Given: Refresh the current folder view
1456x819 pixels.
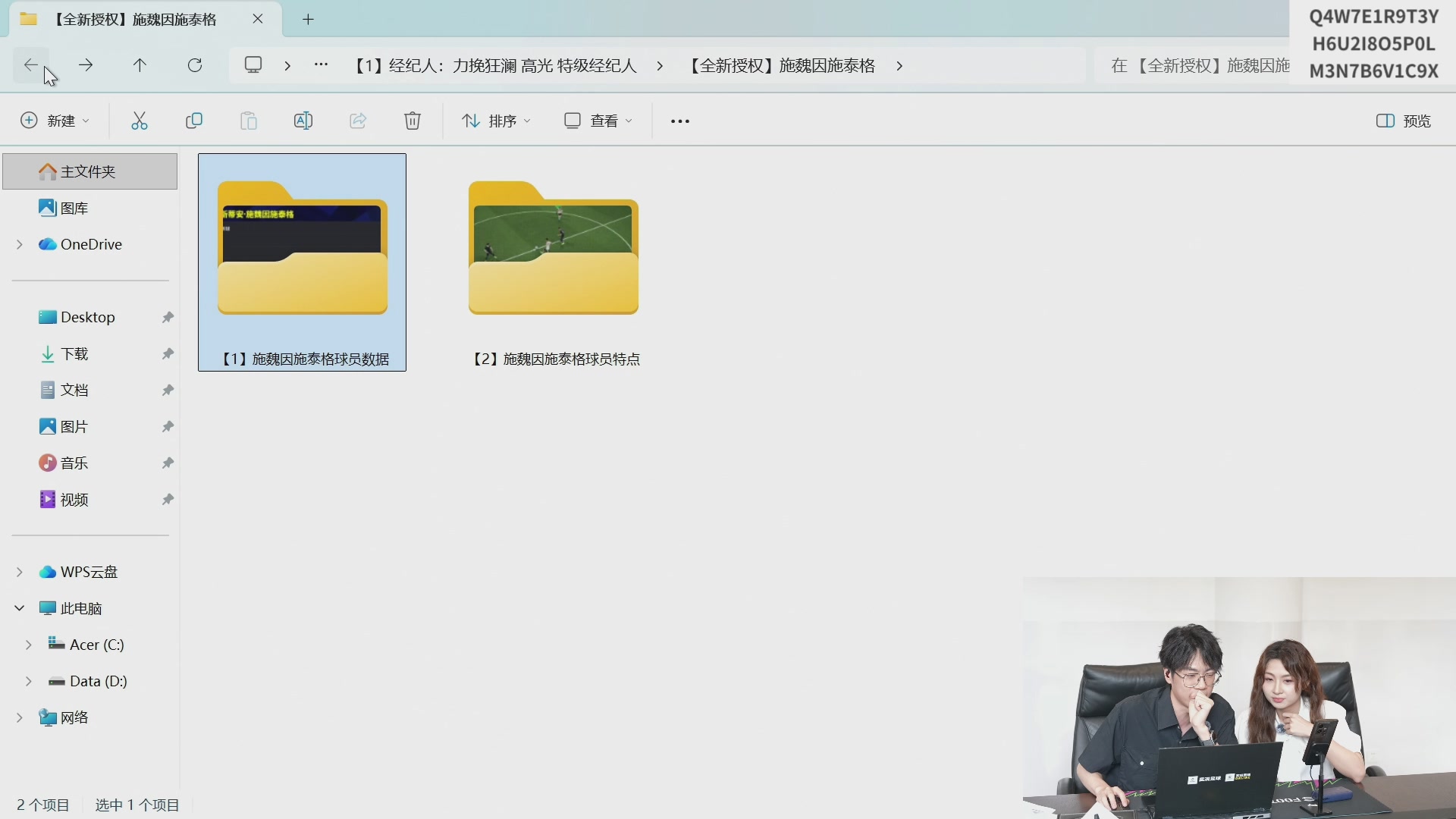Looking at the screenshot, I should pos(195,65).
